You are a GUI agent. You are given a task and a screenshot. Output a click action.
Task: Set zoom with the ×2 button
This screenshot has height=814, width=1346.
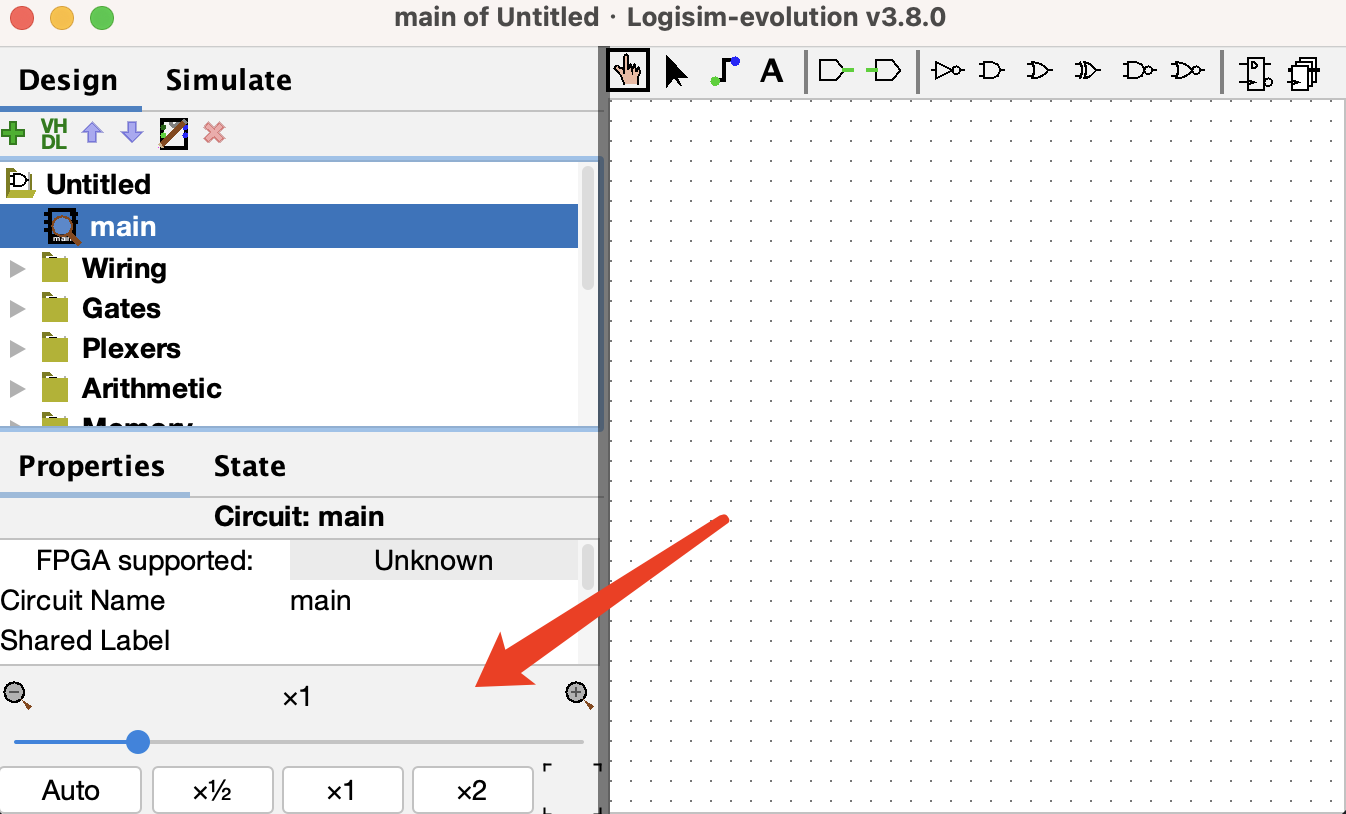click(471, 791)
